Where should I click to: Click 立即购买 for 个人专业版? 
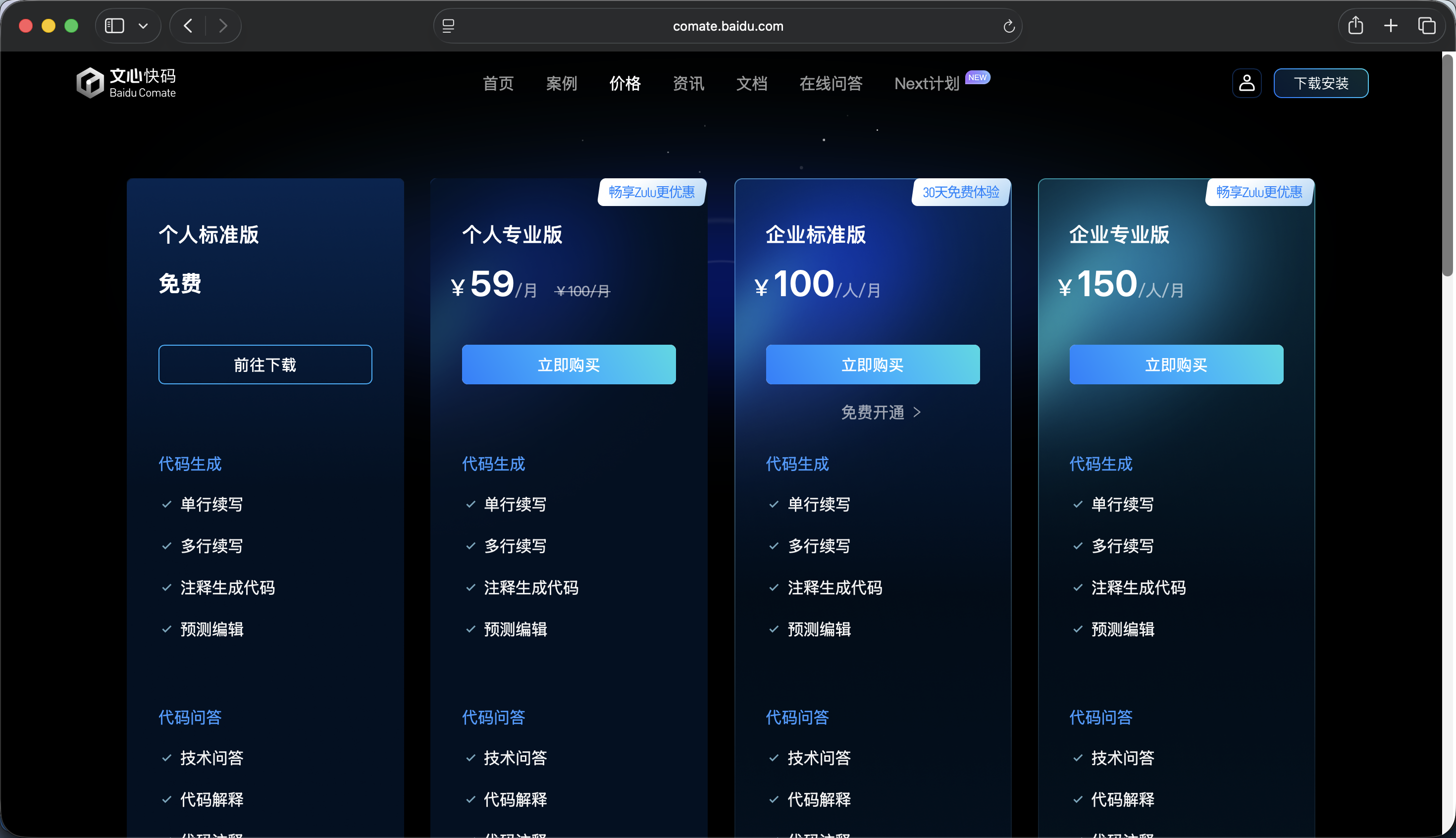point(569,365)
